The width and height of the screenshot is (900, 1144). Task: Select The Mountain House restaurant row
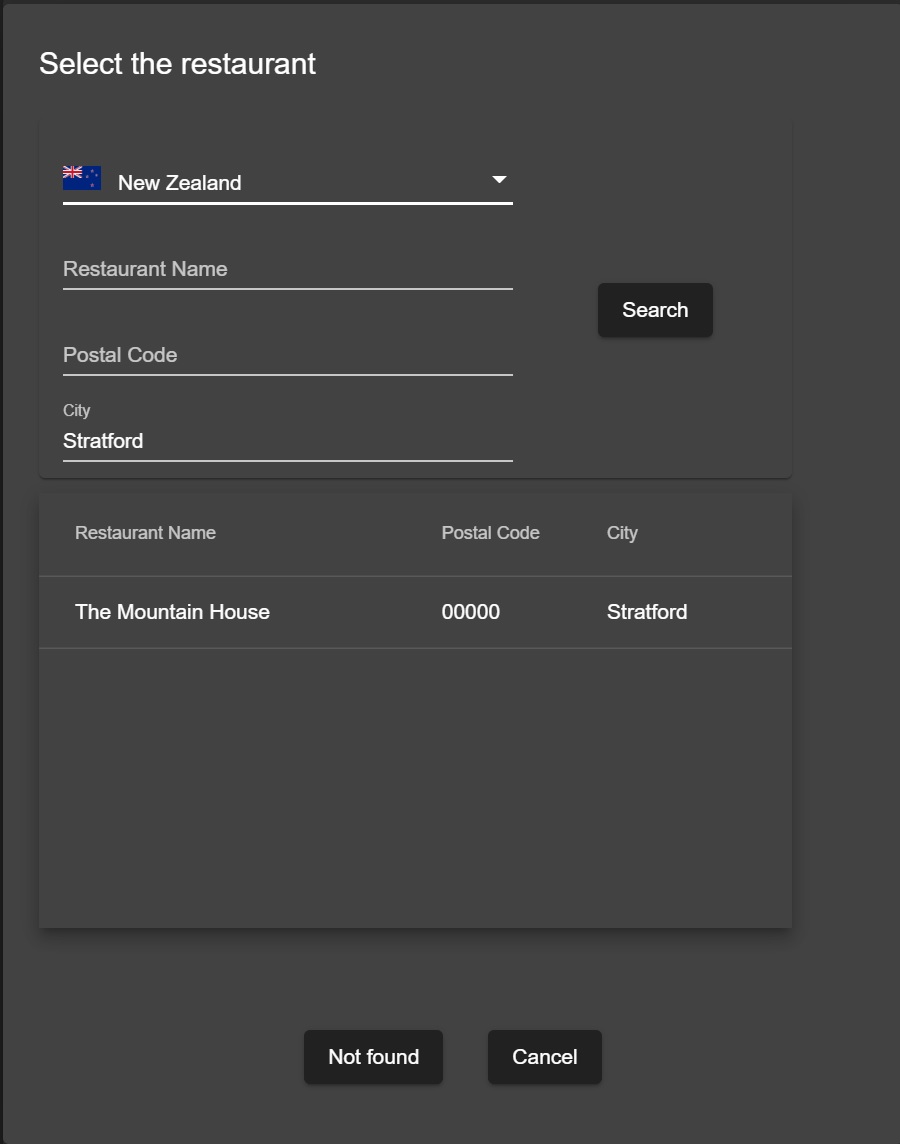click(415, 612)
